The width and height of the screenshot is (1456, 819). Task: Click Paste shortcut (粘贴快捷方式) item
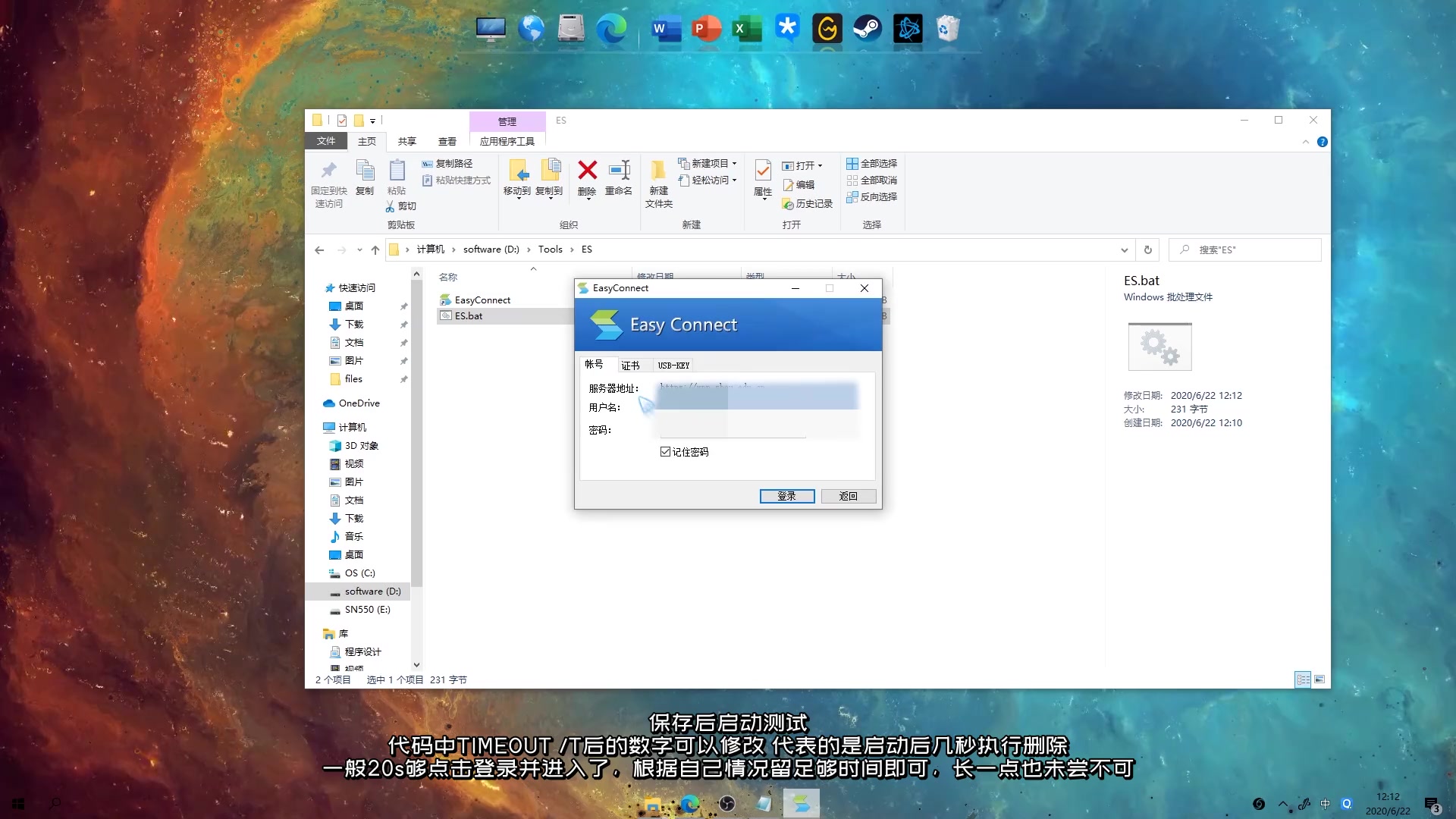click(457, 180)
